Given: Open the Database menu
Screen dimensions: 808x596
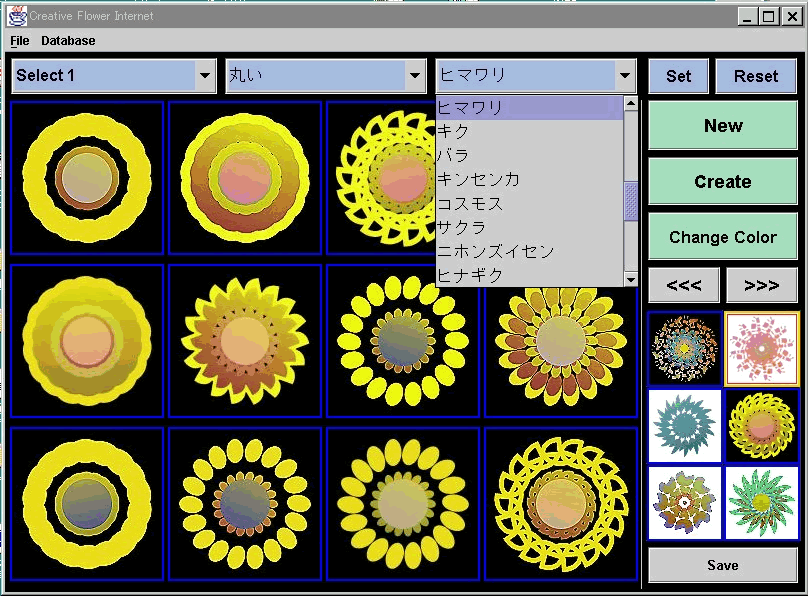Looking at the screenshot, I should (x=68, y=41).
